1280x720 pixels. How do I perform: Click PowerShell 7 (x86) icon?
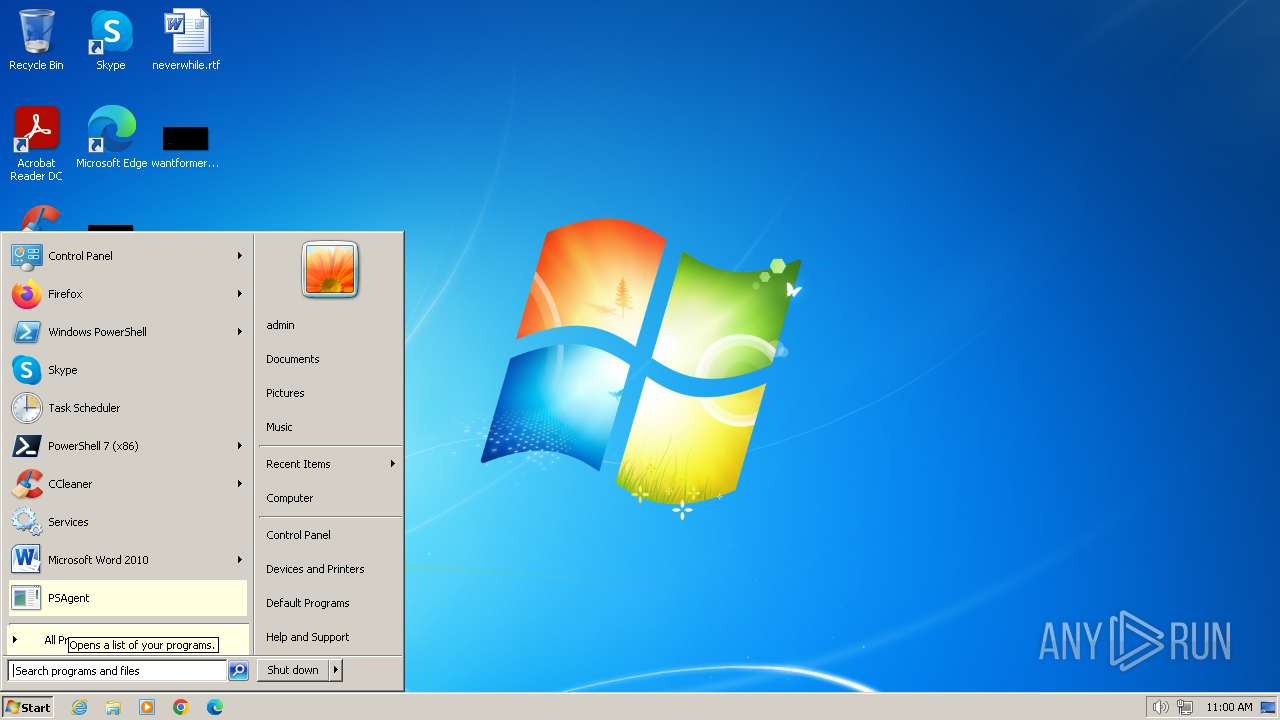26,446
